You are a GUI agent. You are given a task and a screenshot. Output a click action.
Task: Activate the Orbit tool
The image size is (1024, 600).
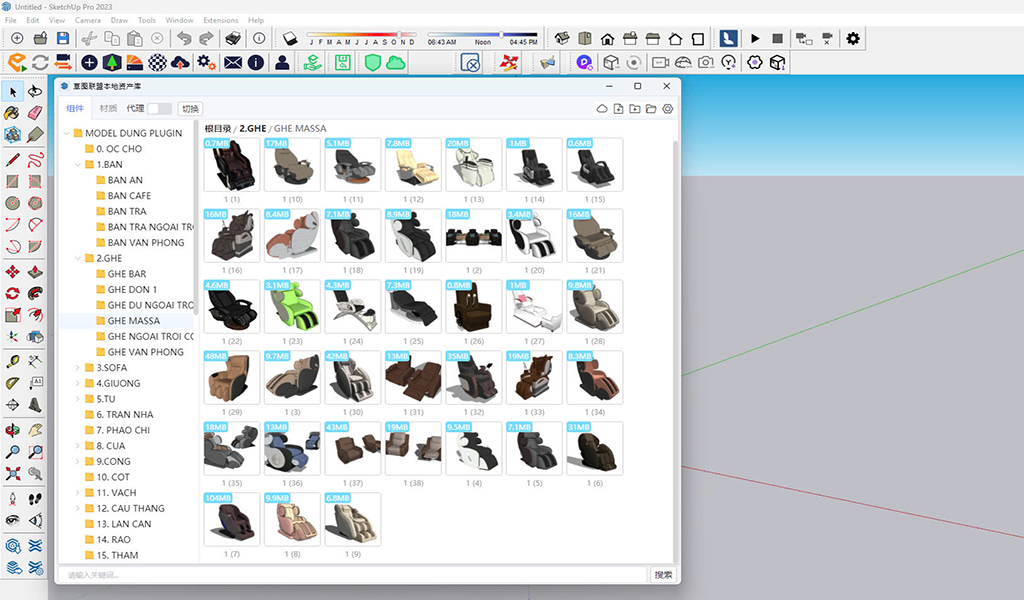(12, 429)
